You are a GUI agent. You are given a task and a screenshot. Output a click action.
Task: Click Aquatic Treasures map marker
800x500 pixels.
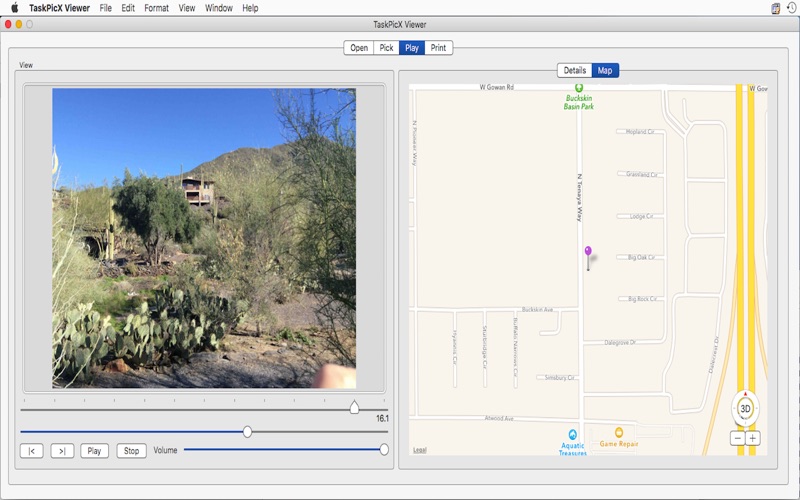click(x=572, y=434)
